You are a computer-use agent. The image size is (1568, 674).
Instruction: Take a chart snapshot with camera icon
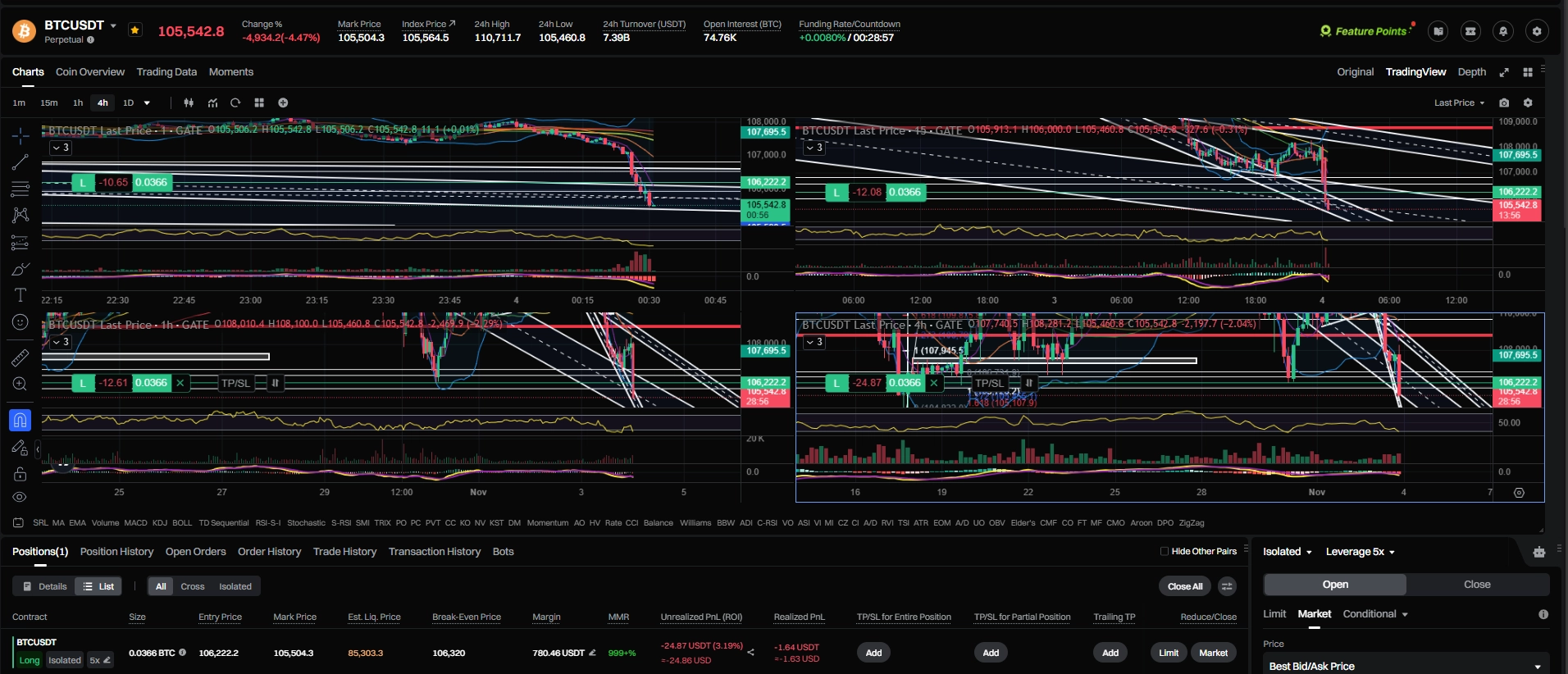pos(1504,102)
